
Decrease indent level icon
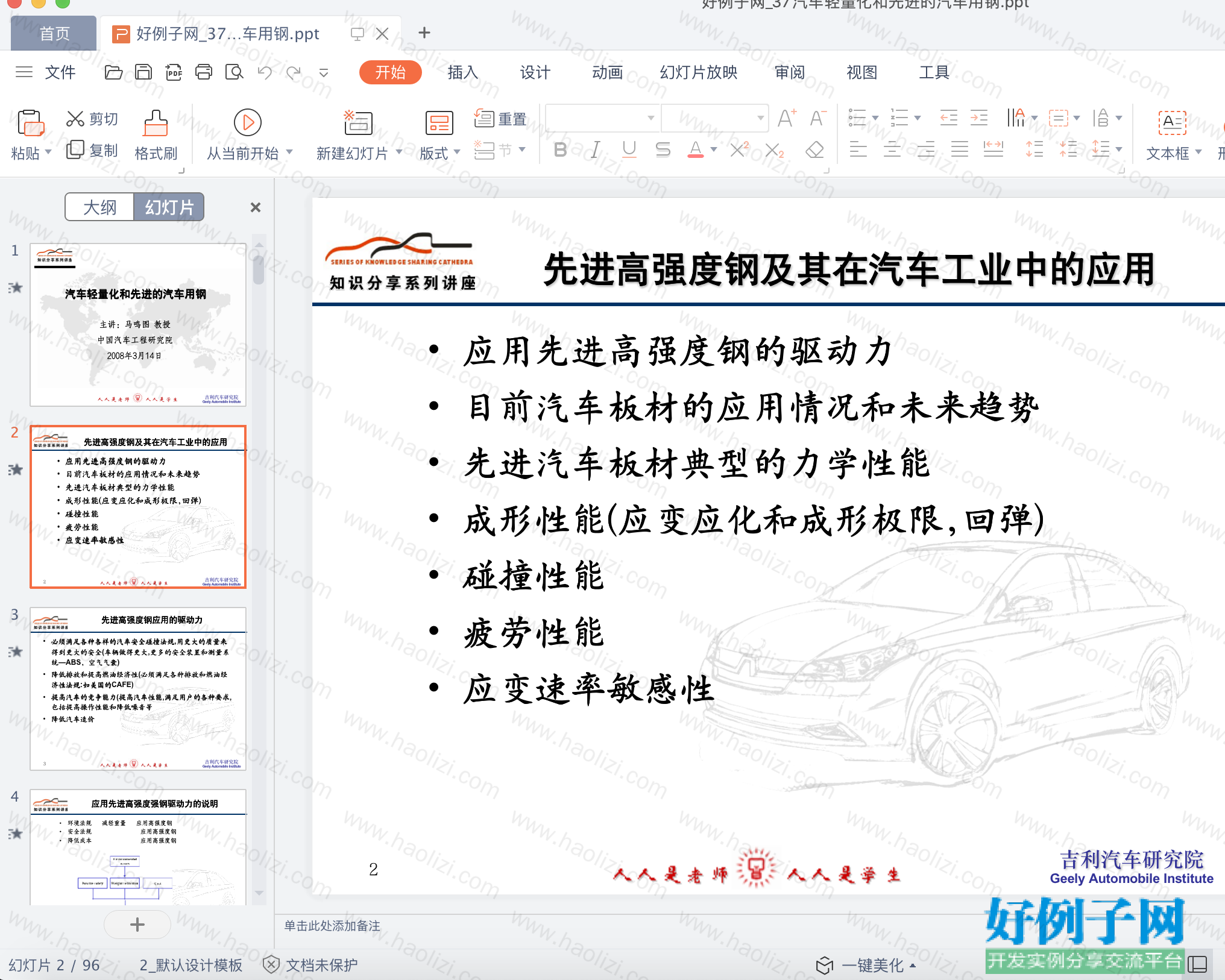pos(948,118)
